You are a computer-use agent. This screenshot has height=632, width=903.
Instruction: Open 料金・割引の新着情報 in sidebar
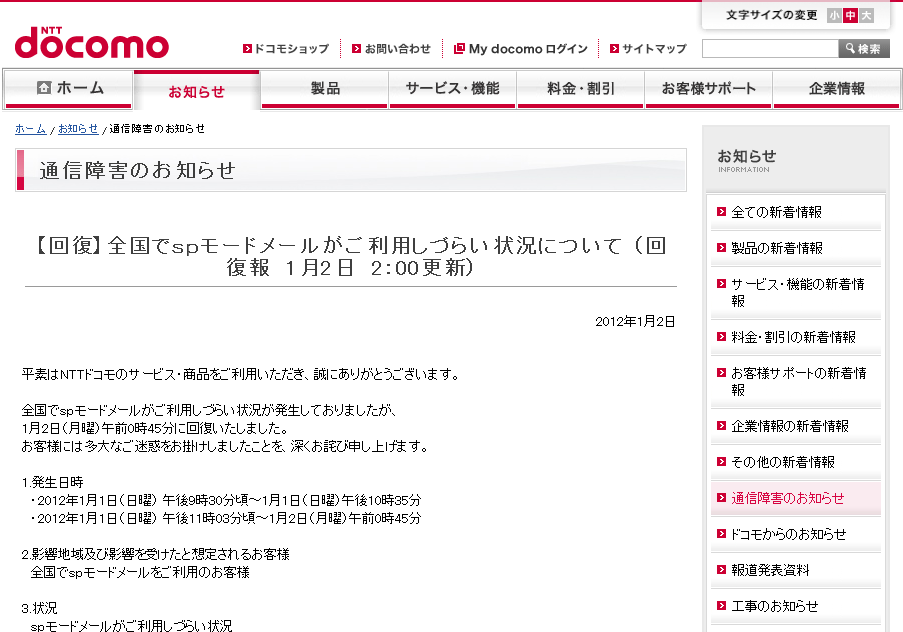[x=796, y=337]
